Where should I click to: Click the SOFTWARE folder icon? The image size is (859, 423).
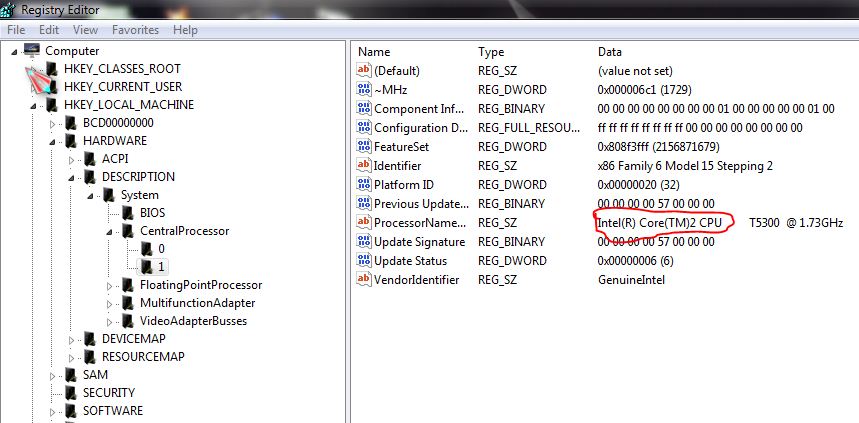click(x=70, y=410)
